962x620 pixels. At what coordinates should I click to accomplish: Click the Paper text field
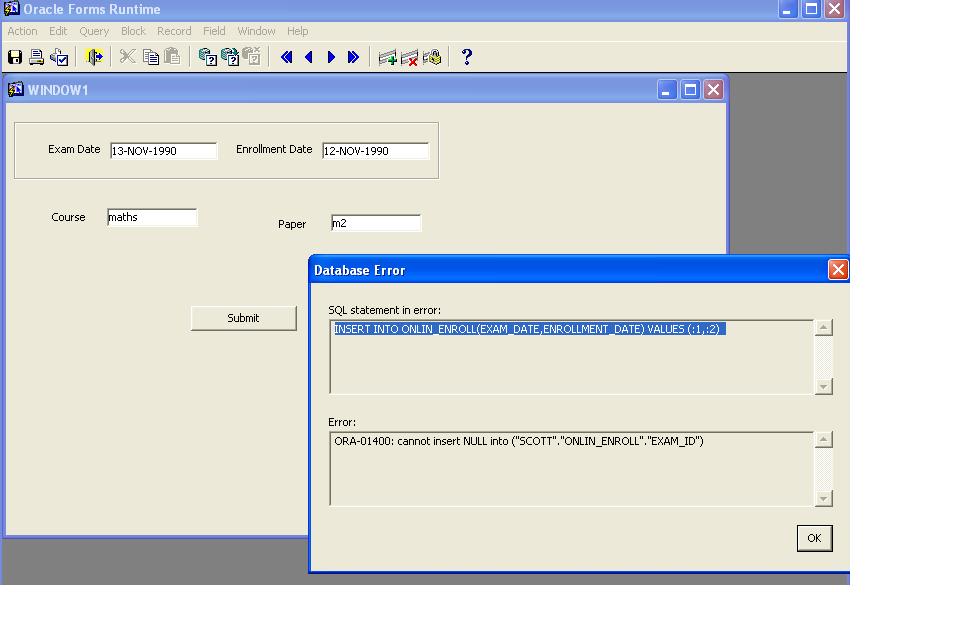376,223
